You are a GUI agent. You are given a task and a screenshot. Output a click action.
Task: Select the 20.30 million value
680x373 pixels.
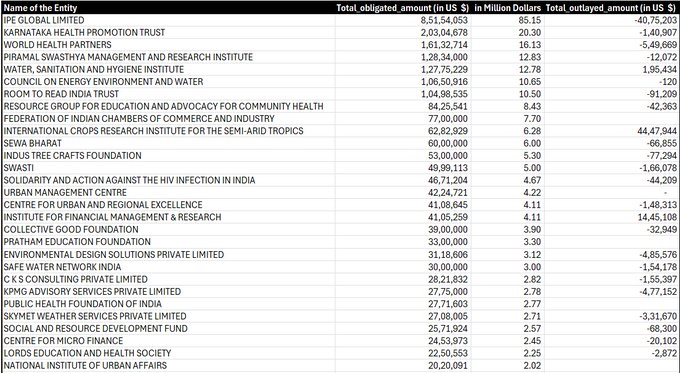coord(530,33)
